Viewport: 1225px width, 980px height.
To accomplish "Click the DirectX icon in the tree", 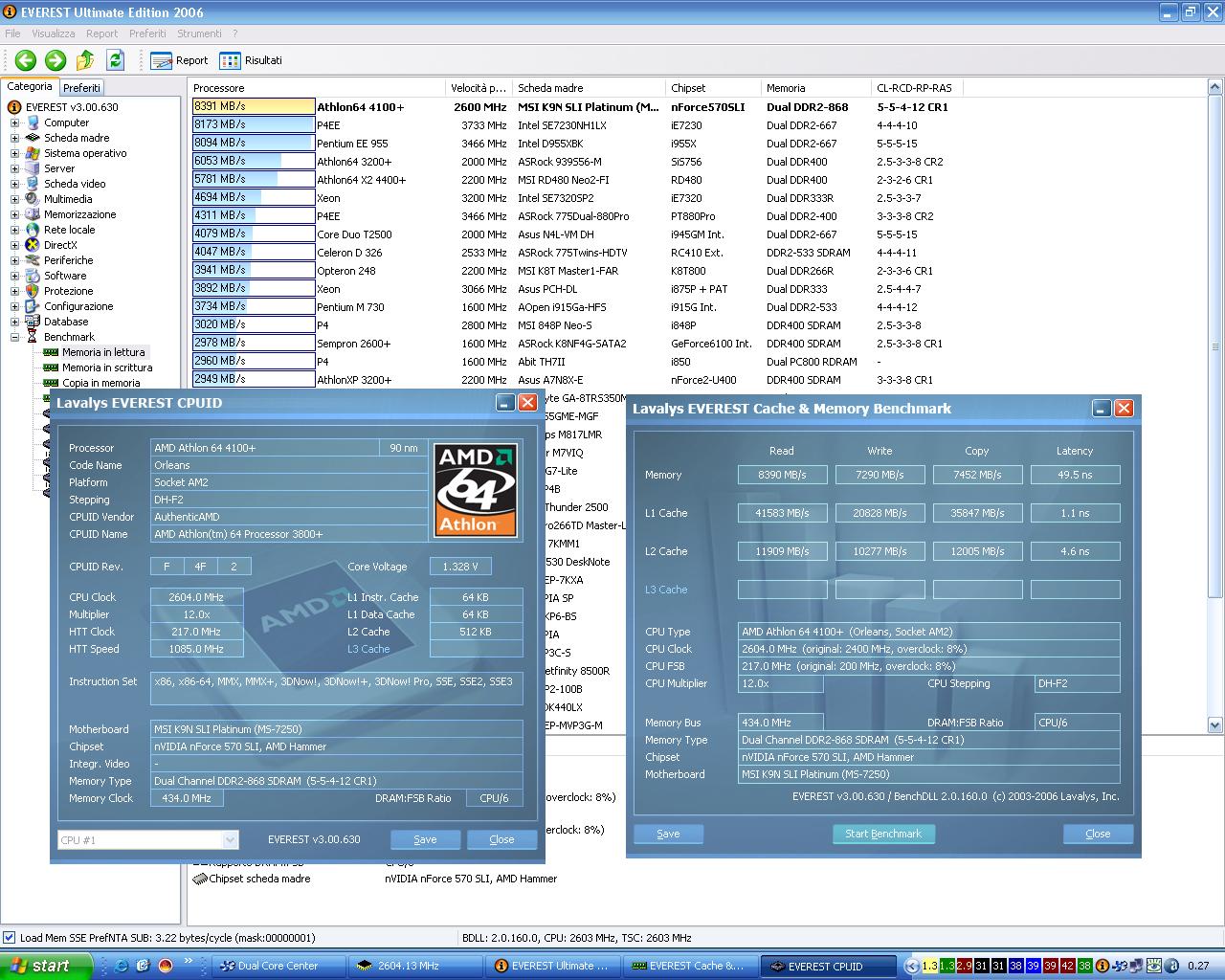I will (33, 245).
